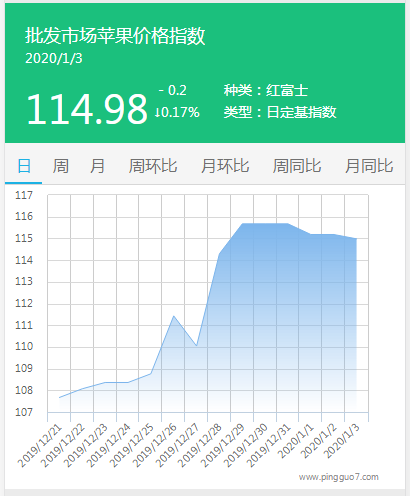This screenshot has width=410, height=496.
Task: Open the 月同比 tab
Action: coord(369,166)
